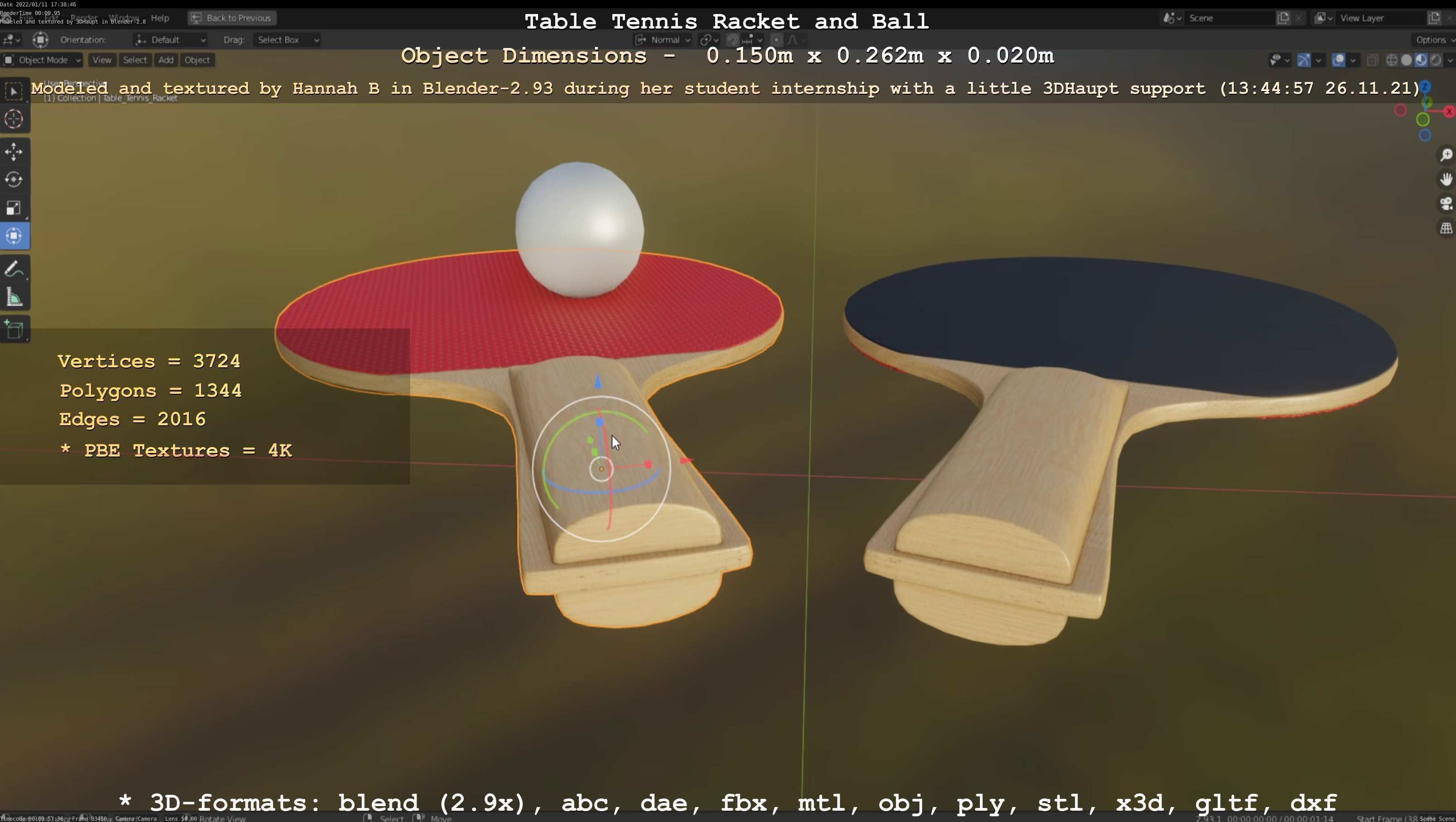The height and width of the screenshot is (822, 1456).
Task: Open the Object menu
Action: tap(197, 60)
